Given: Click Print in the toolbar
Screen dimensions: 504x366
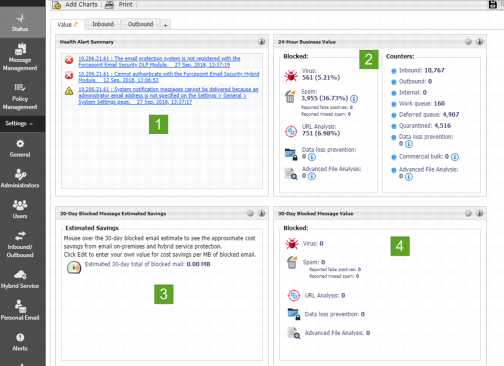Looking at the screenshot, I should point(119,5).
